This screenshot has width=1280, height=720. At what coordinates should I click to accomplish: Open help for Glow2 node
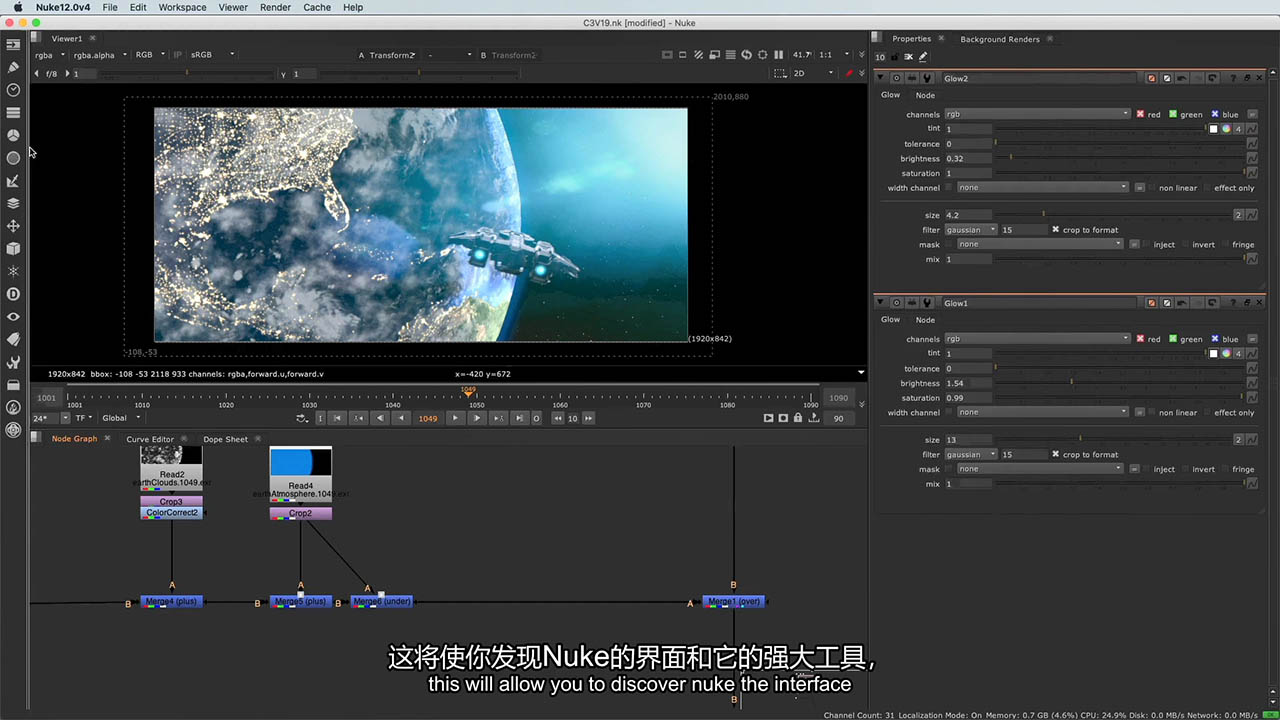click(1234, 78)
